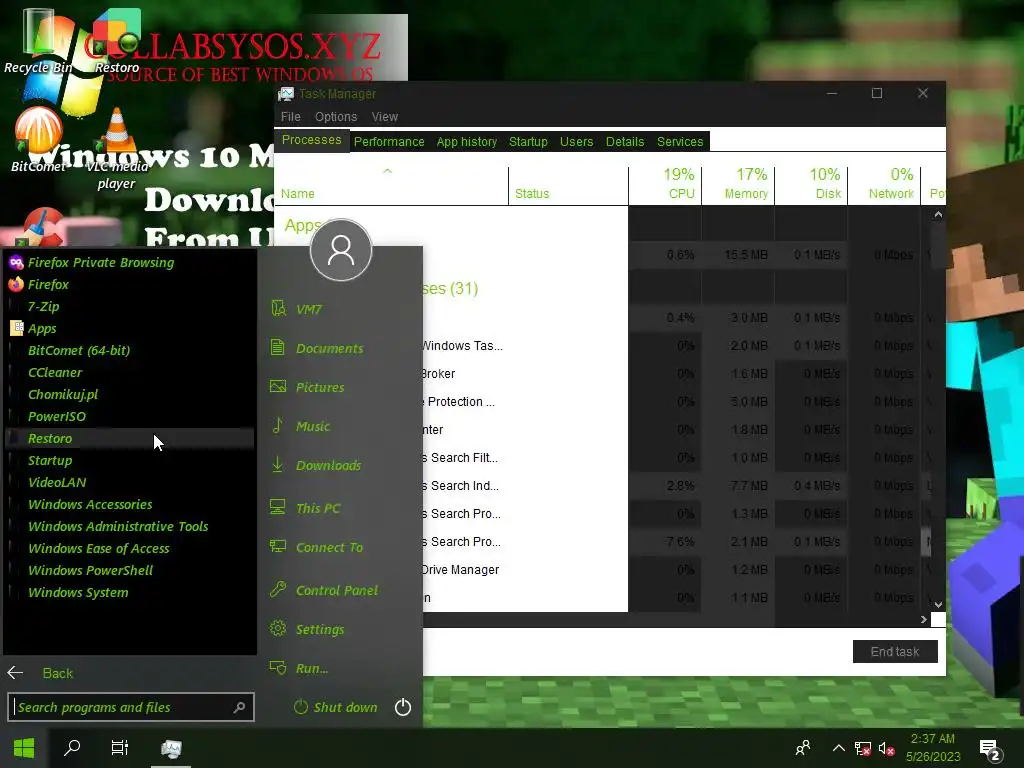Open Restoro desktop shortcut
This screenshot has width=1024, height=768.
click(117, 41)
